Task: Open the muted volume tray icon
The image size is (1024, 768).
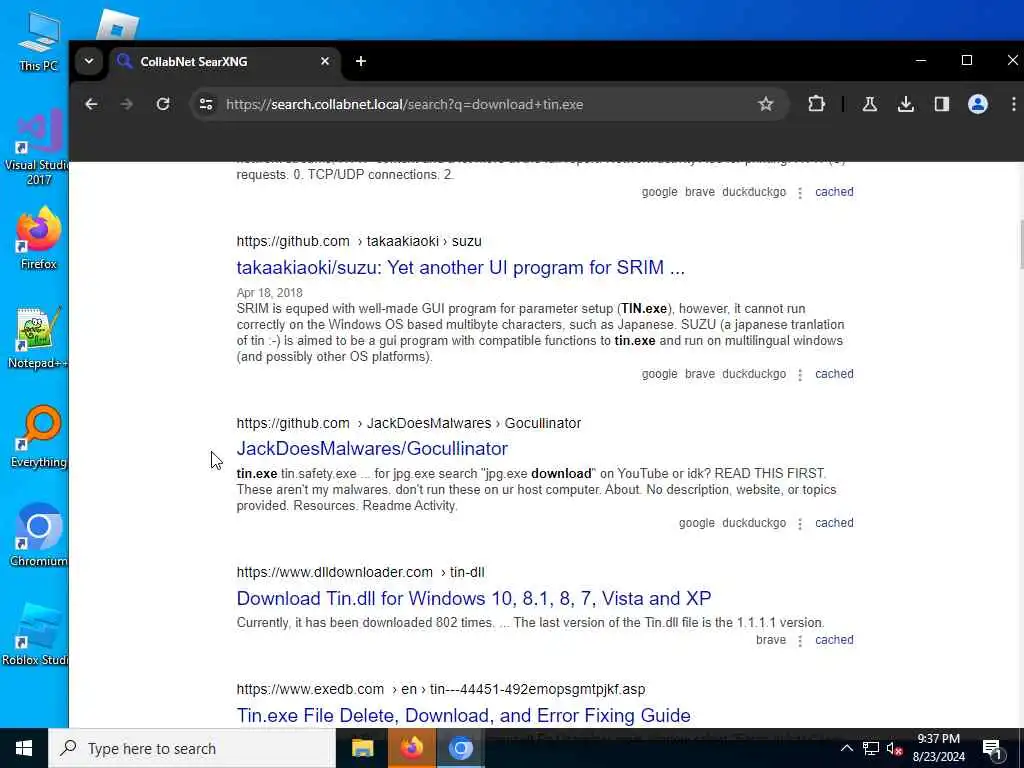Action: coord(895,749)
